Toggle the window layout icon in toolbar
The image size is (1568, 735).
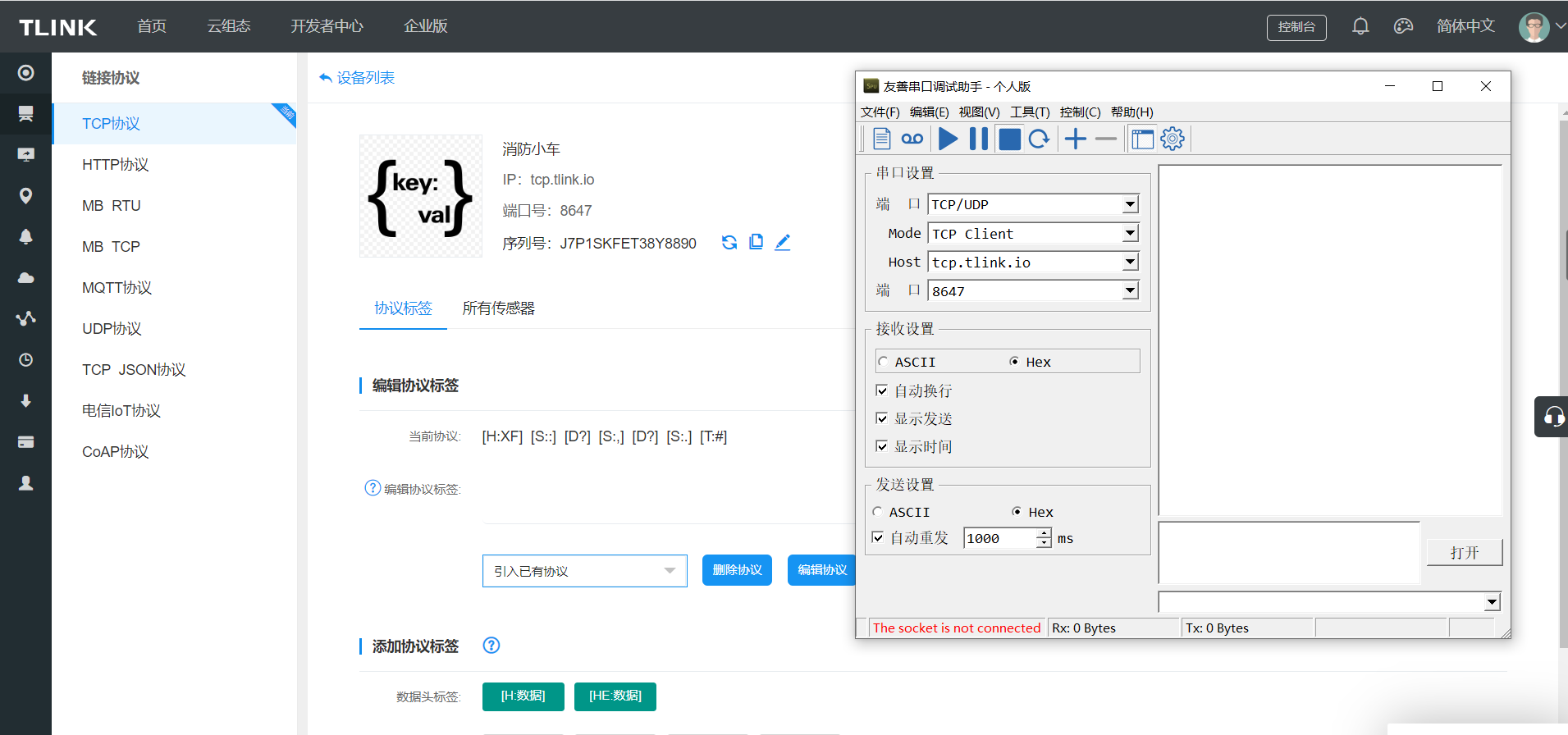coord(1142,139)
